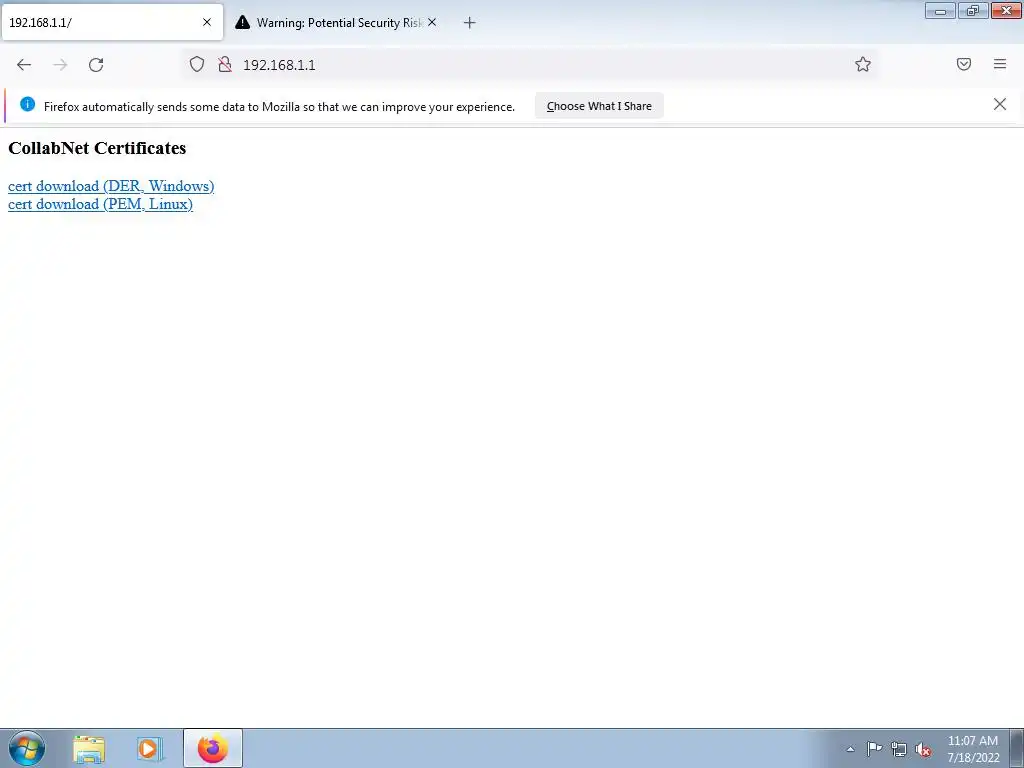This screenshot has width=1024, height=768.
Task: Minimize the Firefox window
Action: pos(940,10)
